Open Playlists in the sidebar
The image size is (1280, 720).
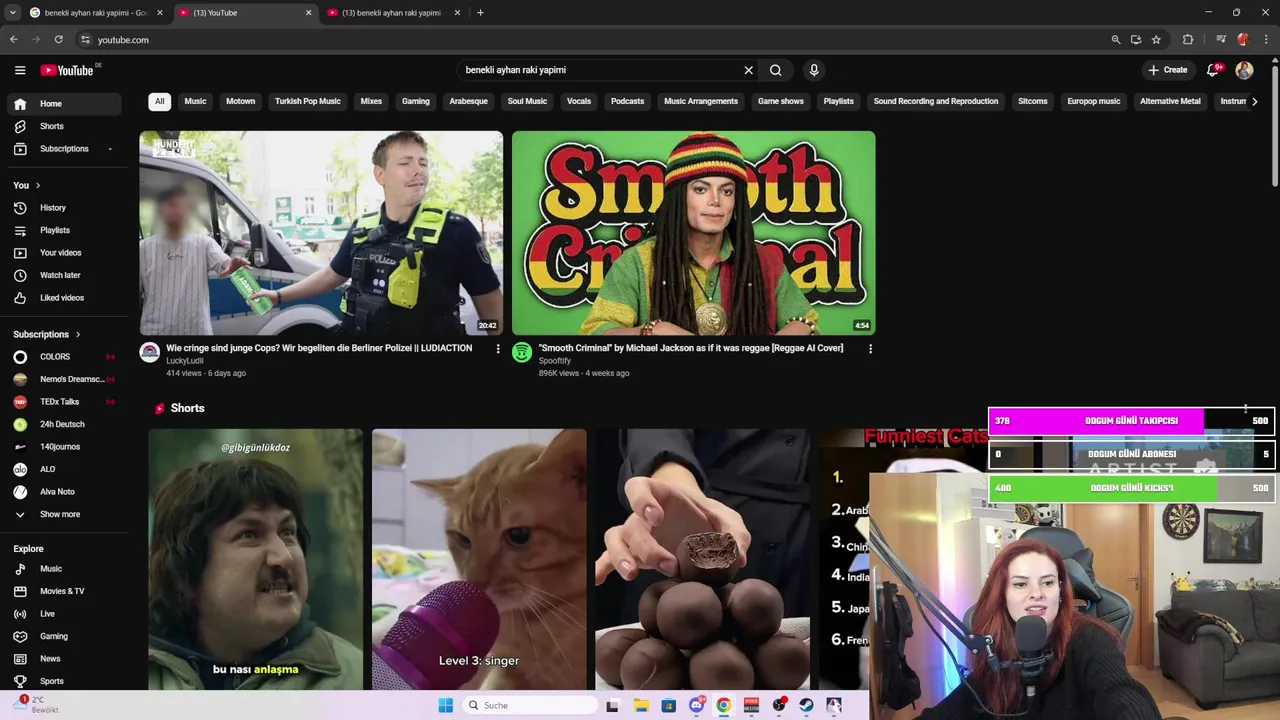65,230
